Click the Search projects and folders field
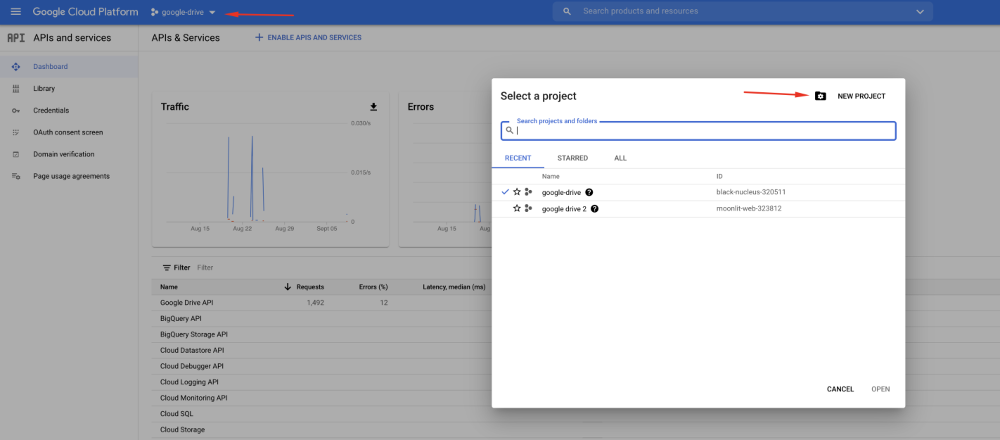The image size is (1000, 440). 698,131
